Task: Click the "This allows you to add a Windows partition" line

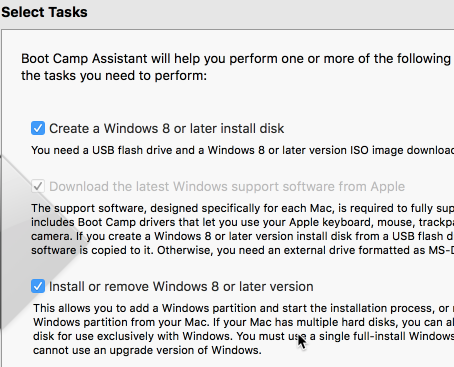Action: point(243,308)
